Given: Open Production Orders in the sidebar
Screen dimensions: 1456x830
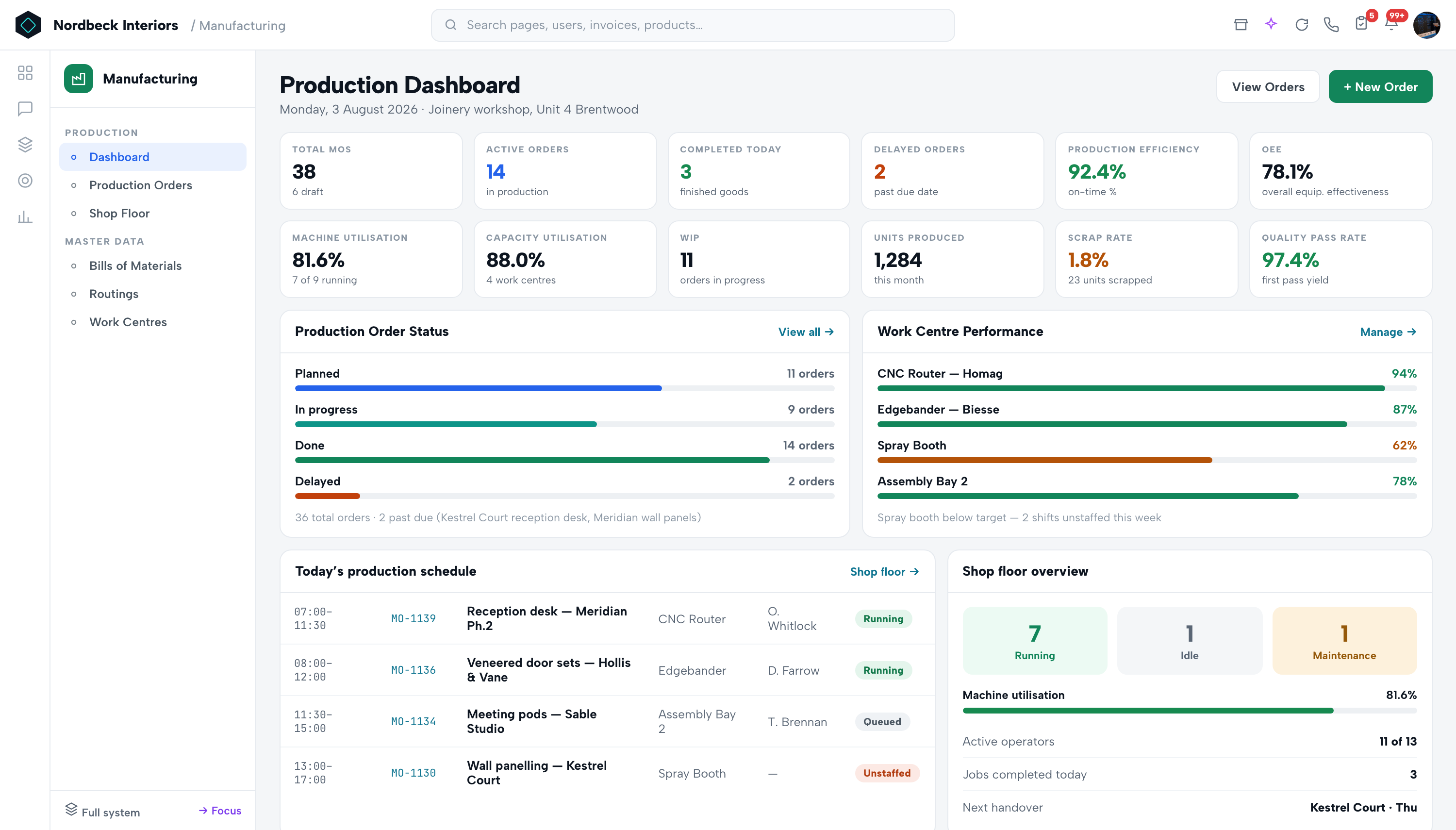Looking at the screenshot, I should pyautogui.click(x=153, y=185).
